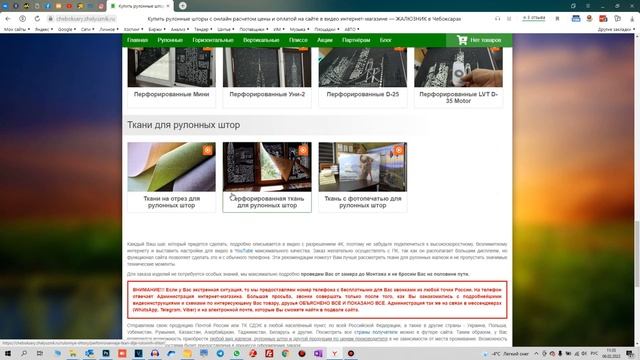
Task: Open Перфорированная ткань для рулонных штор link
Action: pyautogui.click(x=267, y=202)
